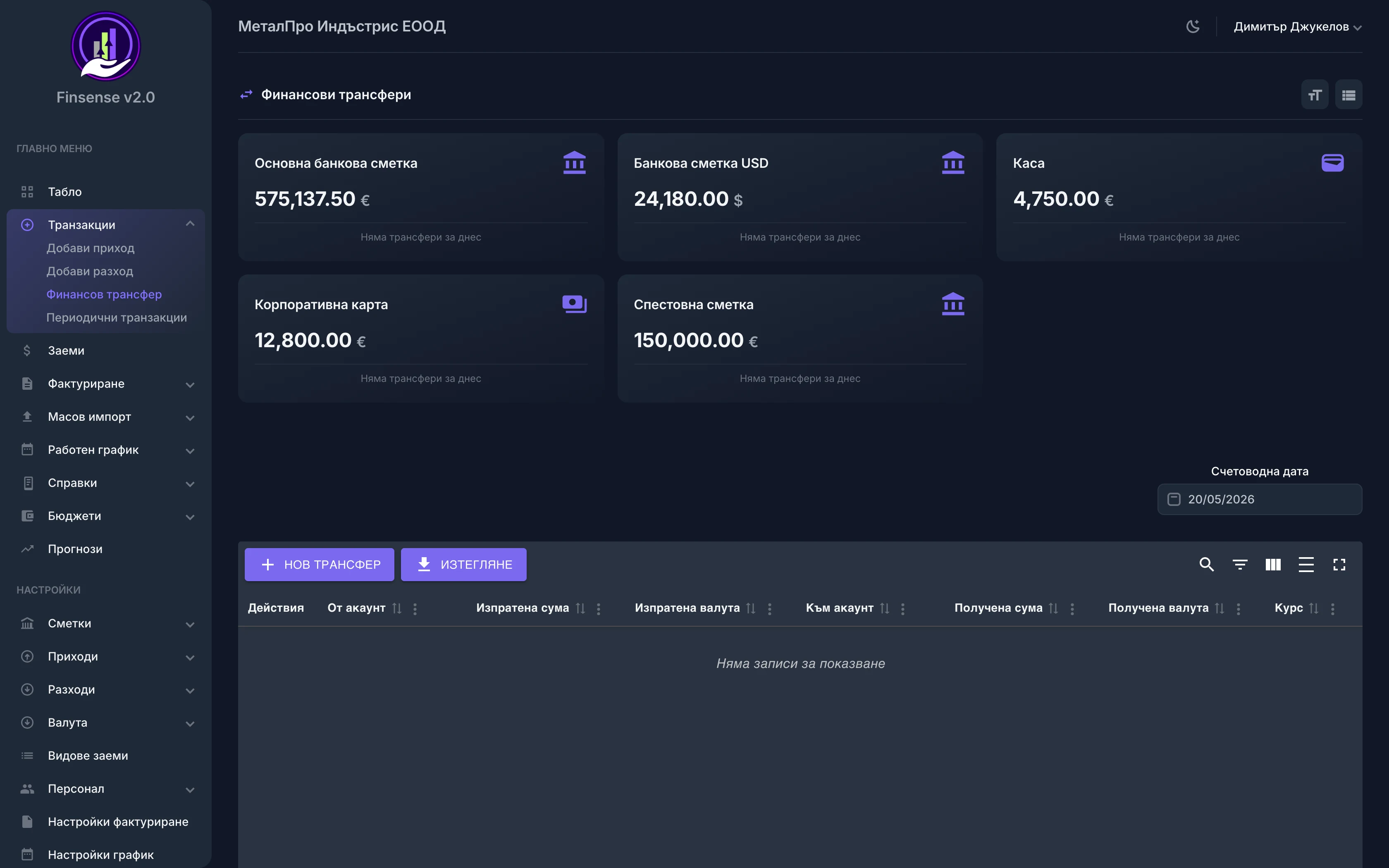This screenshot has height=868, width=1389.
Task: Click the Finsense logo
Action: tap(105, 46)
